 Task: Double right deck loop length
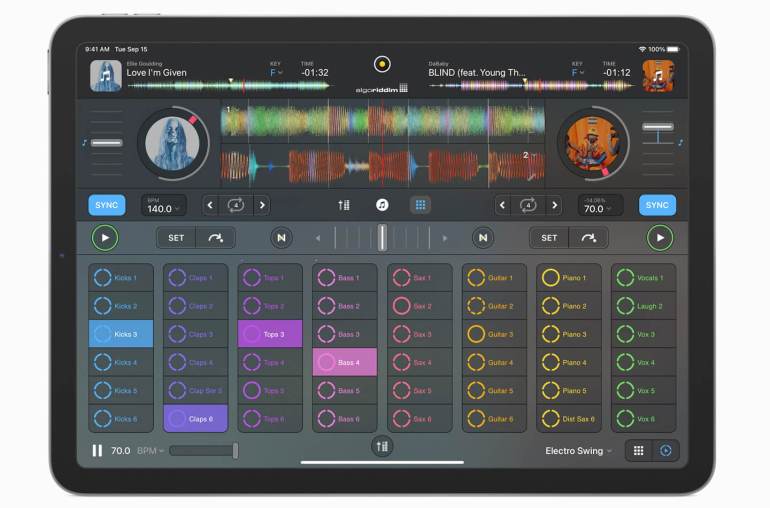(554, 205)
